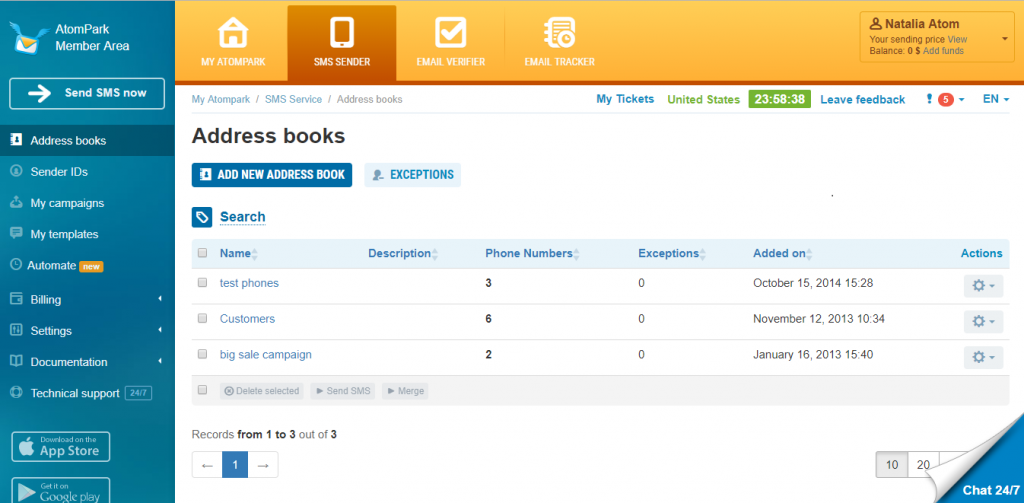
Task: Sort the table by Description
Action: coord(403,253)
